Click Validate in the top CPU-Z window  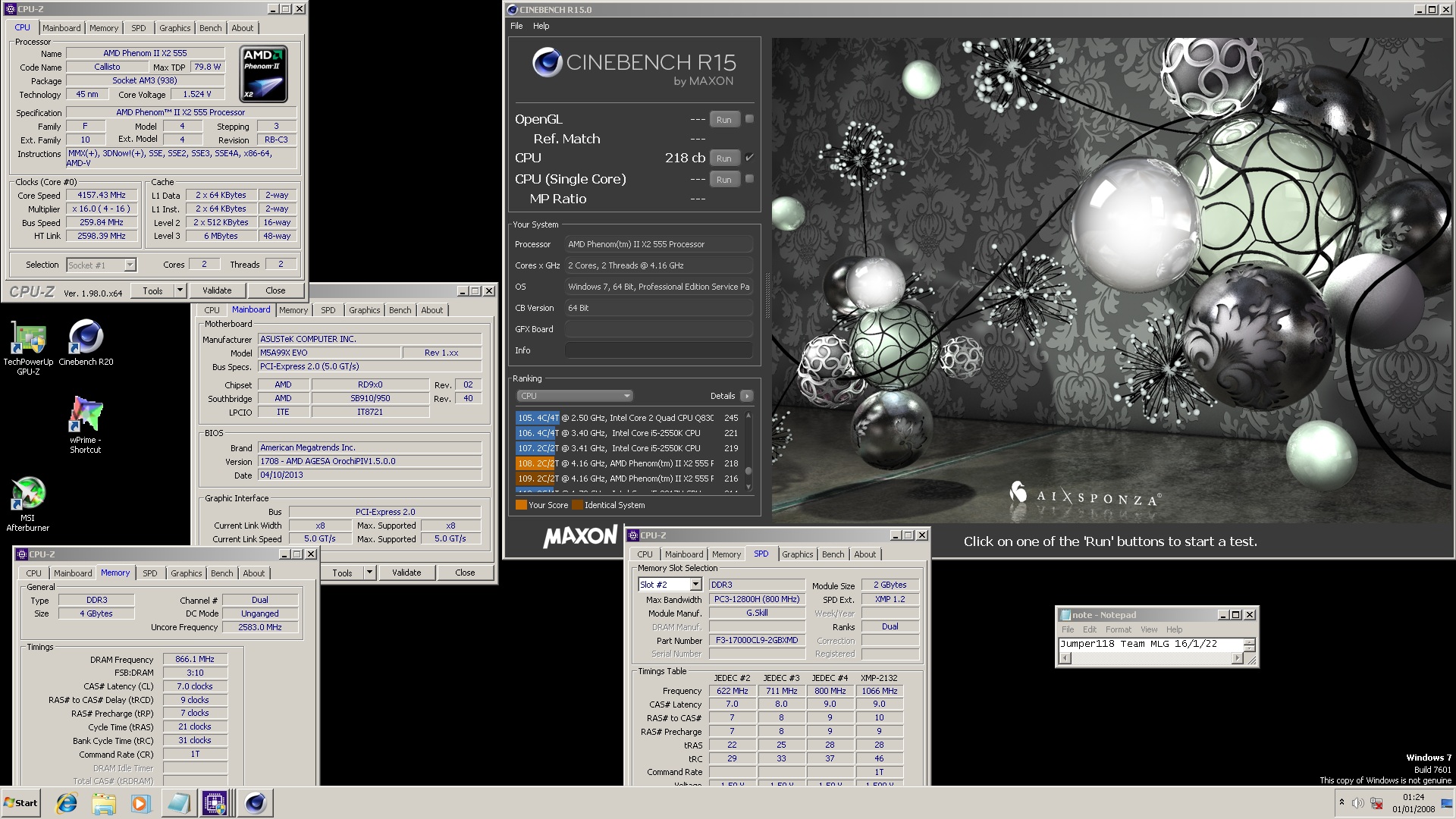[217, 290]
